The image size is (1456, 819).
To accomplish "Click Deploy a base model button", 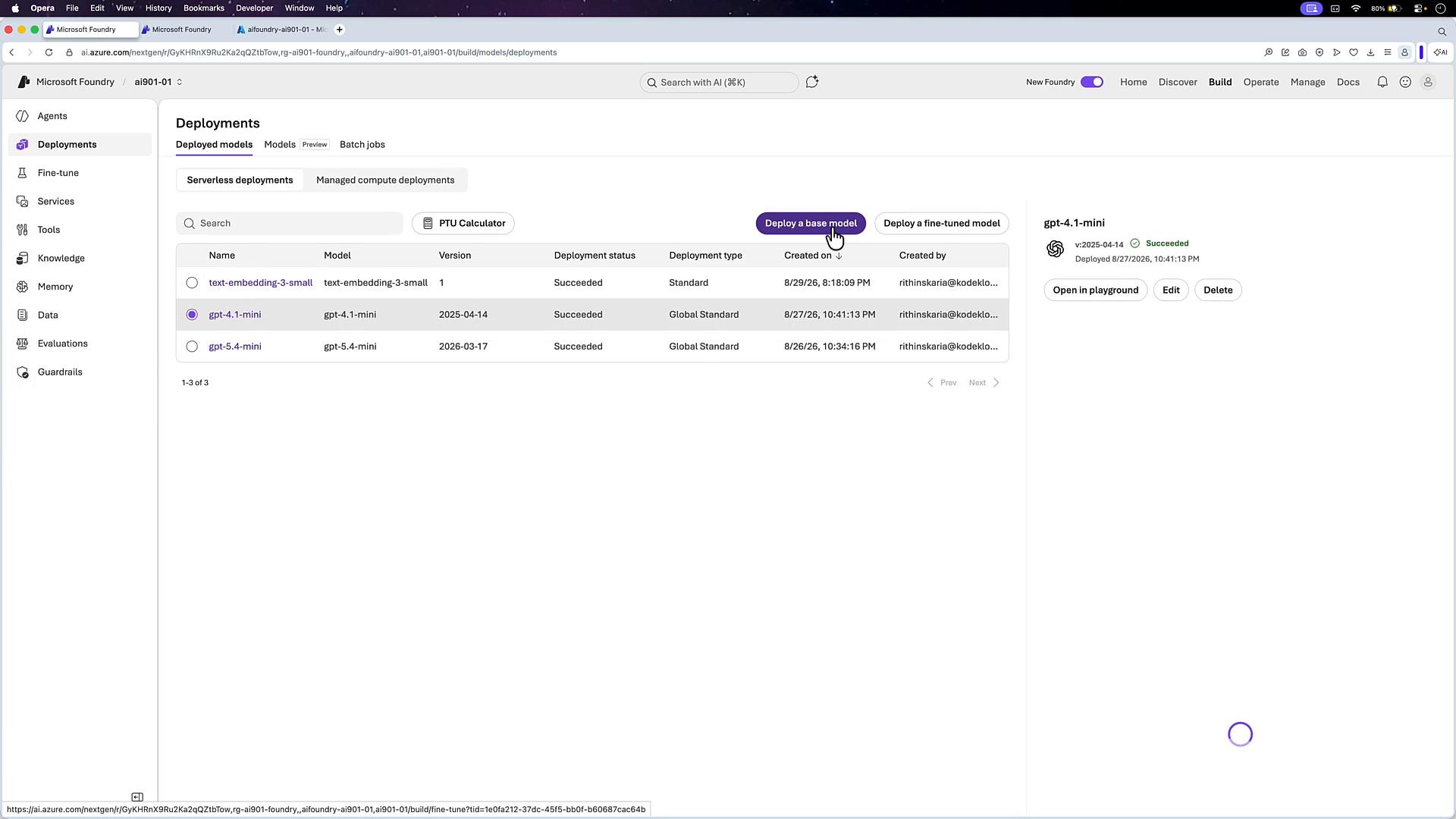I will click(811, 224).
